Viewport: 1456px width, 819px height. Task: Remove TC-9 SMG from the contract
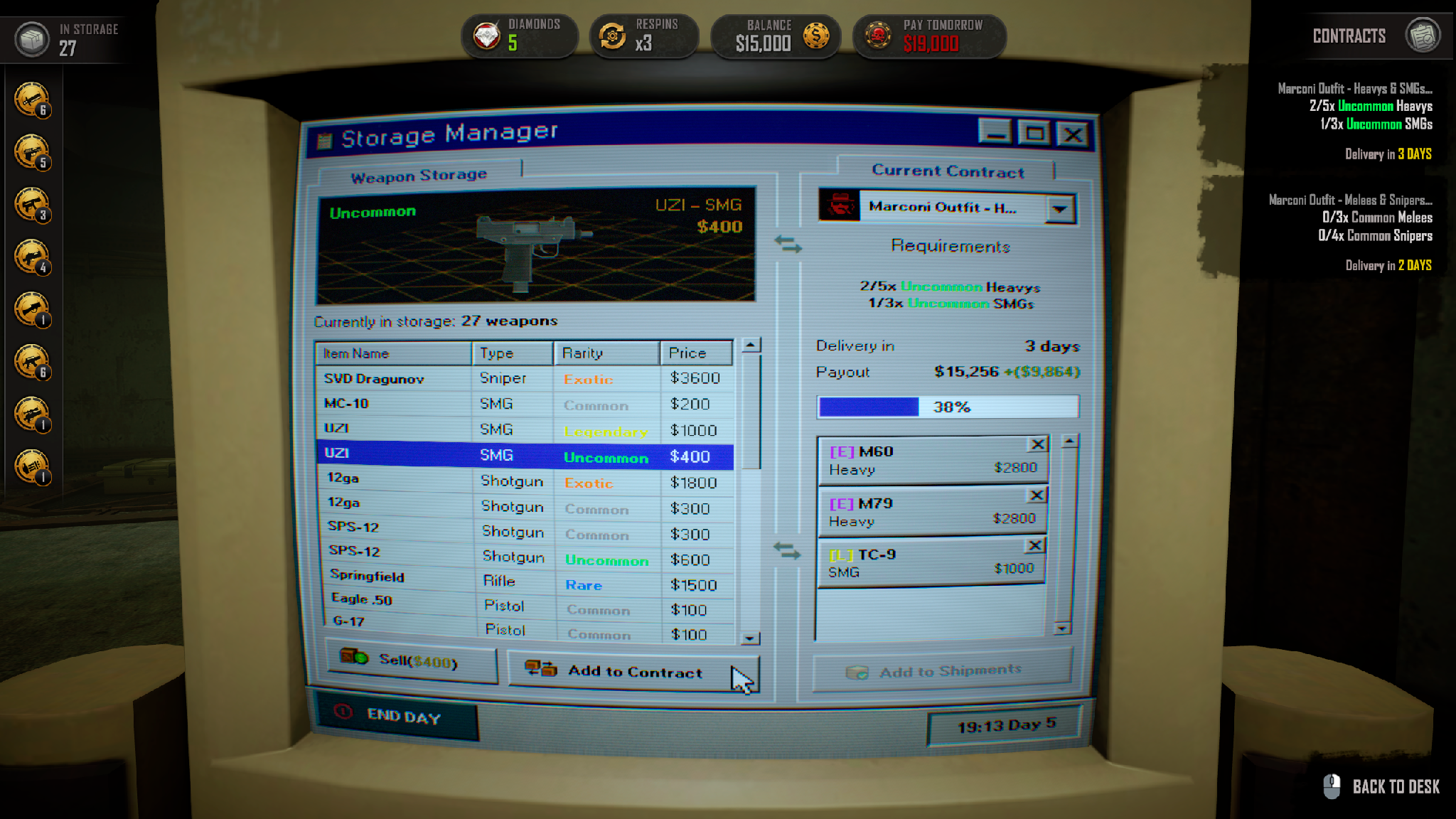point(1034,545)
